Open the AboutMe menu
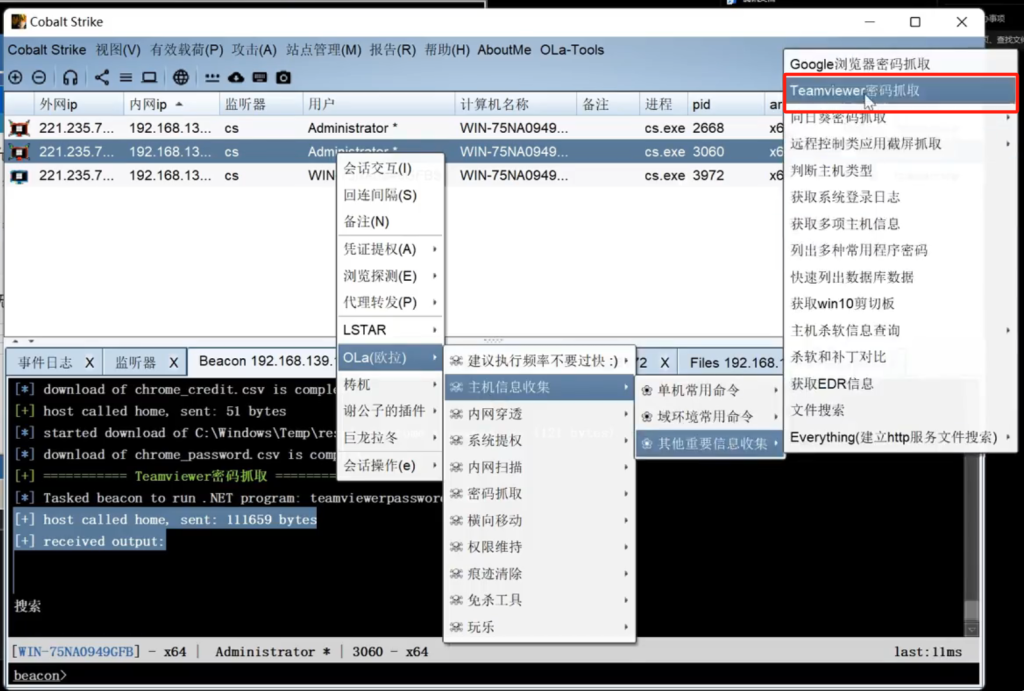1024x691 pixels. click(x=504, y=50)
